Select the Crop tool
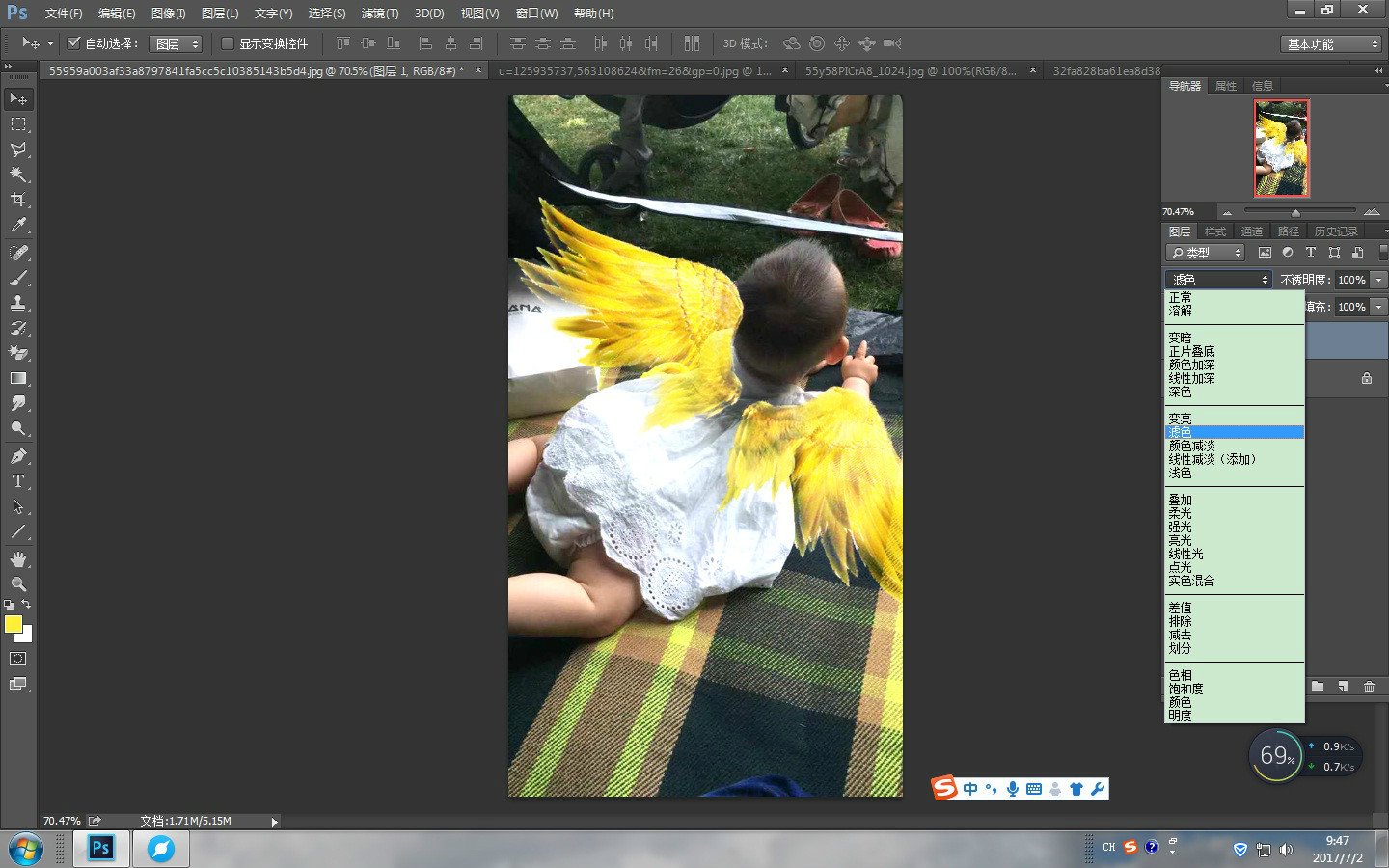The height and width of the screenshot is (868, 1389). pos(17,200)
